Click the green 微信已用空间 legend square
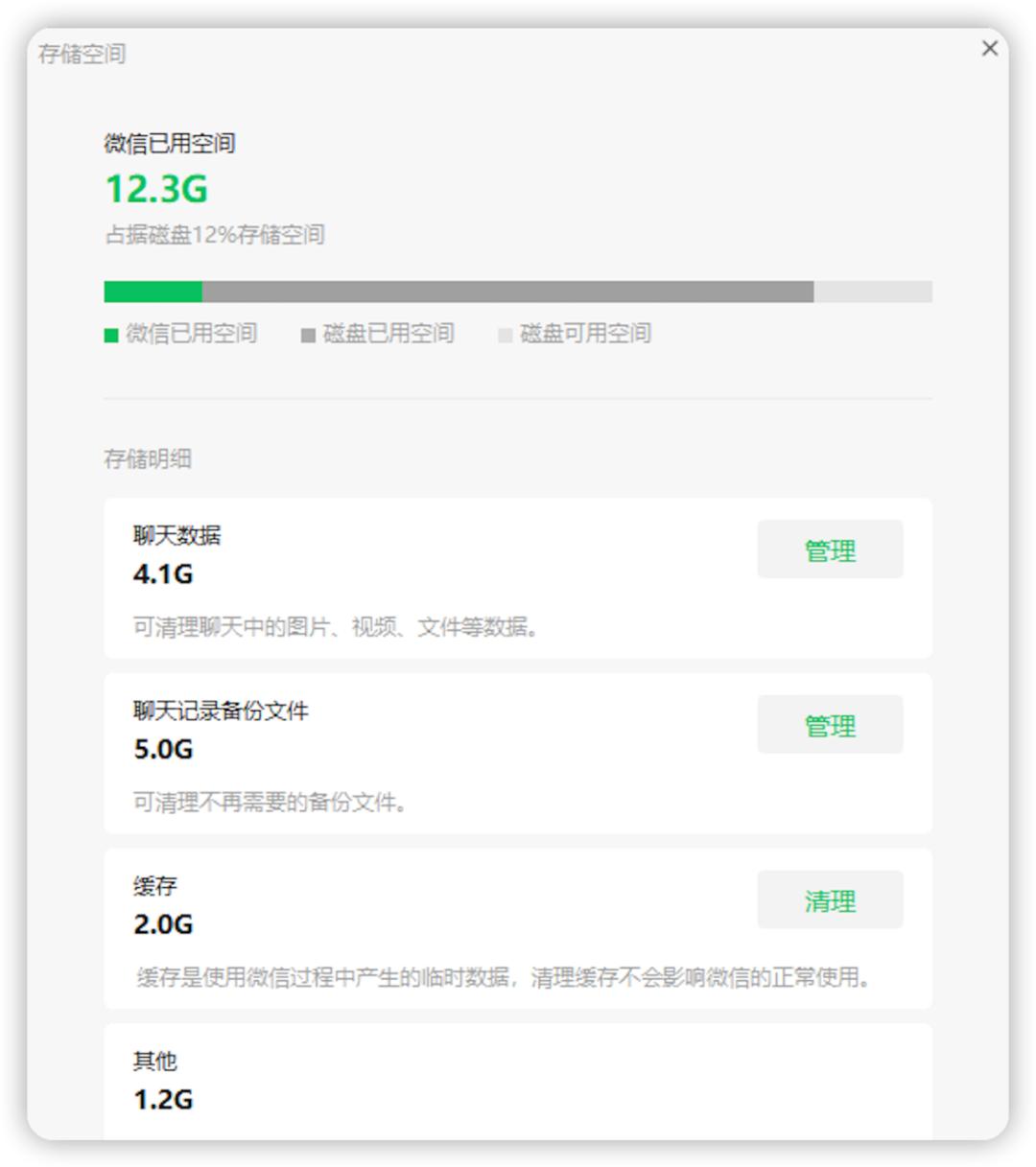The height and width of the screenshot is (1167, 1036). click(108, 336)
